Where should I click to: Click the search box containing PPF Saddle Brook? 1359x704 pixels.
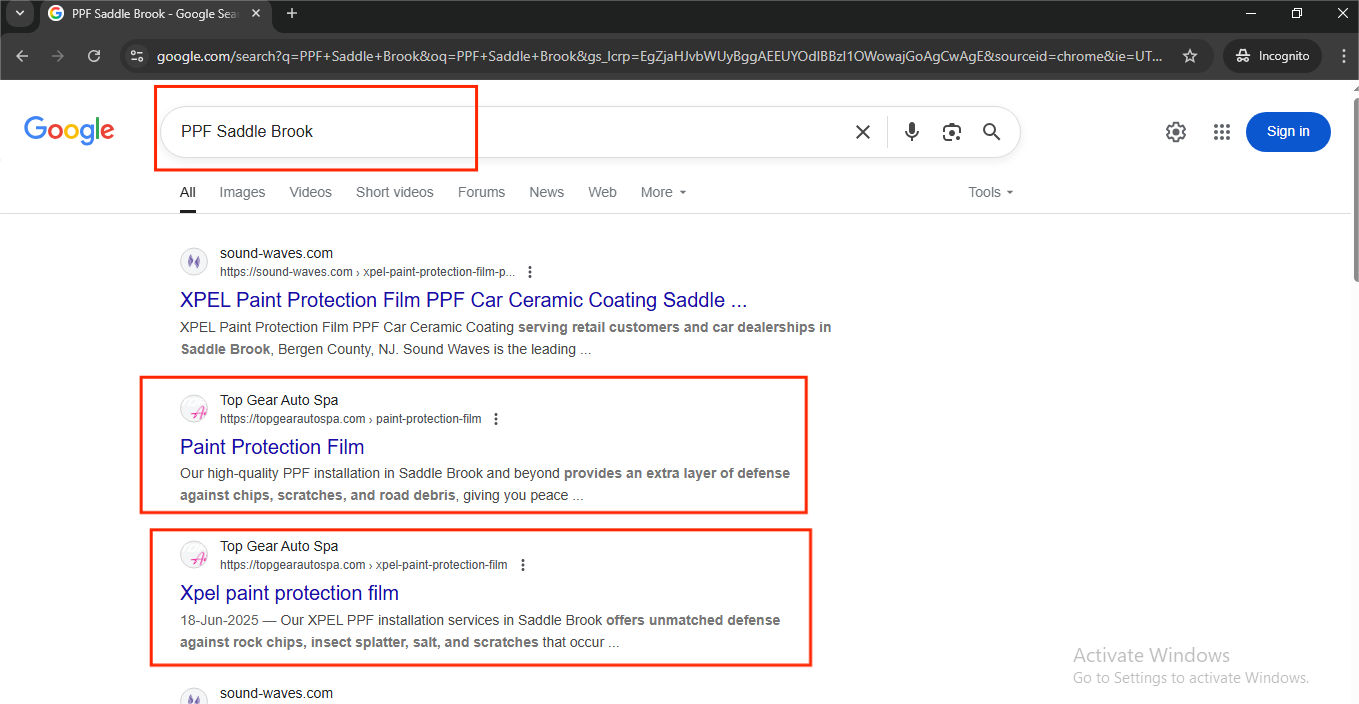tap(500, 132)
